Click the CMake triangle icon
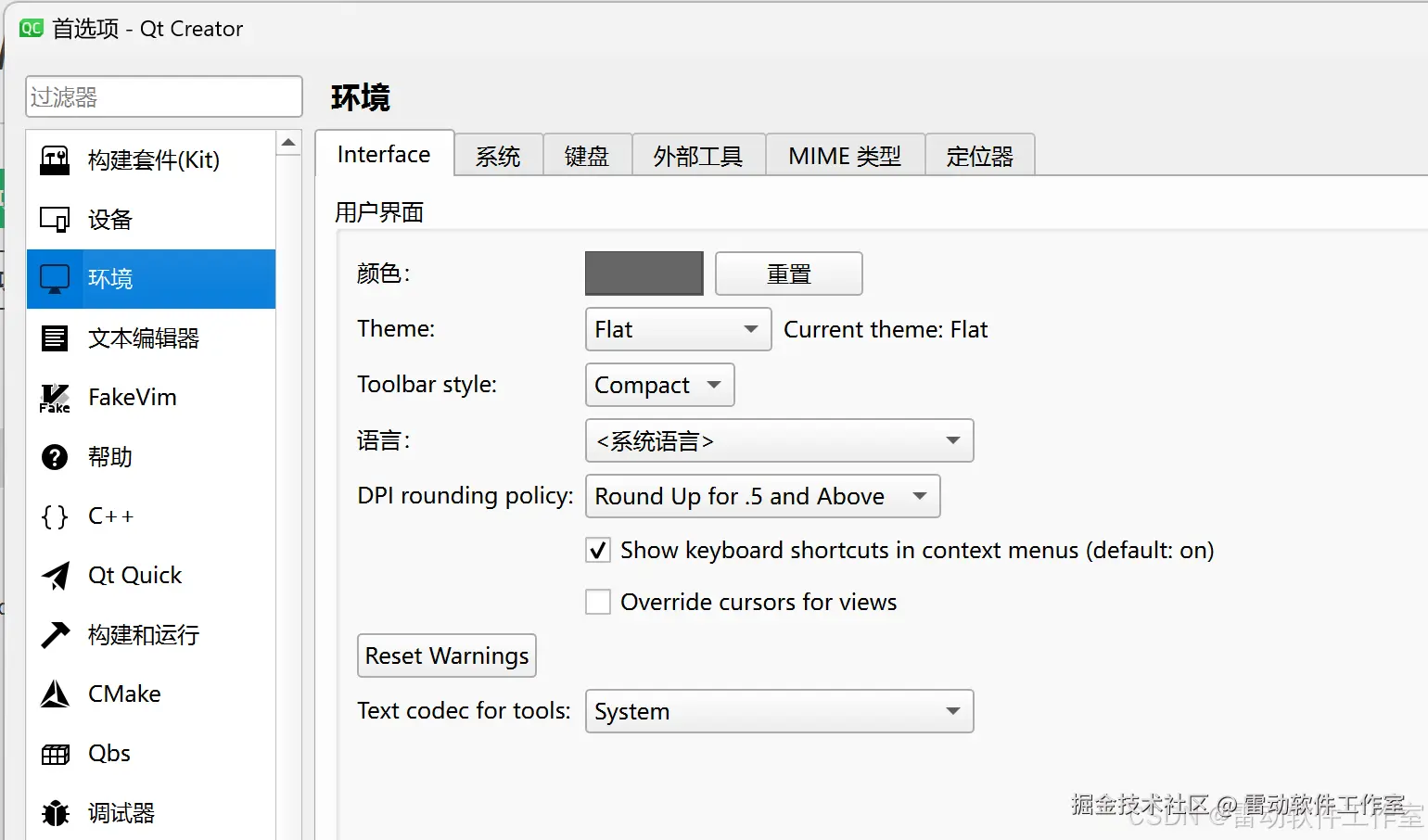 (x=55, y=694)
